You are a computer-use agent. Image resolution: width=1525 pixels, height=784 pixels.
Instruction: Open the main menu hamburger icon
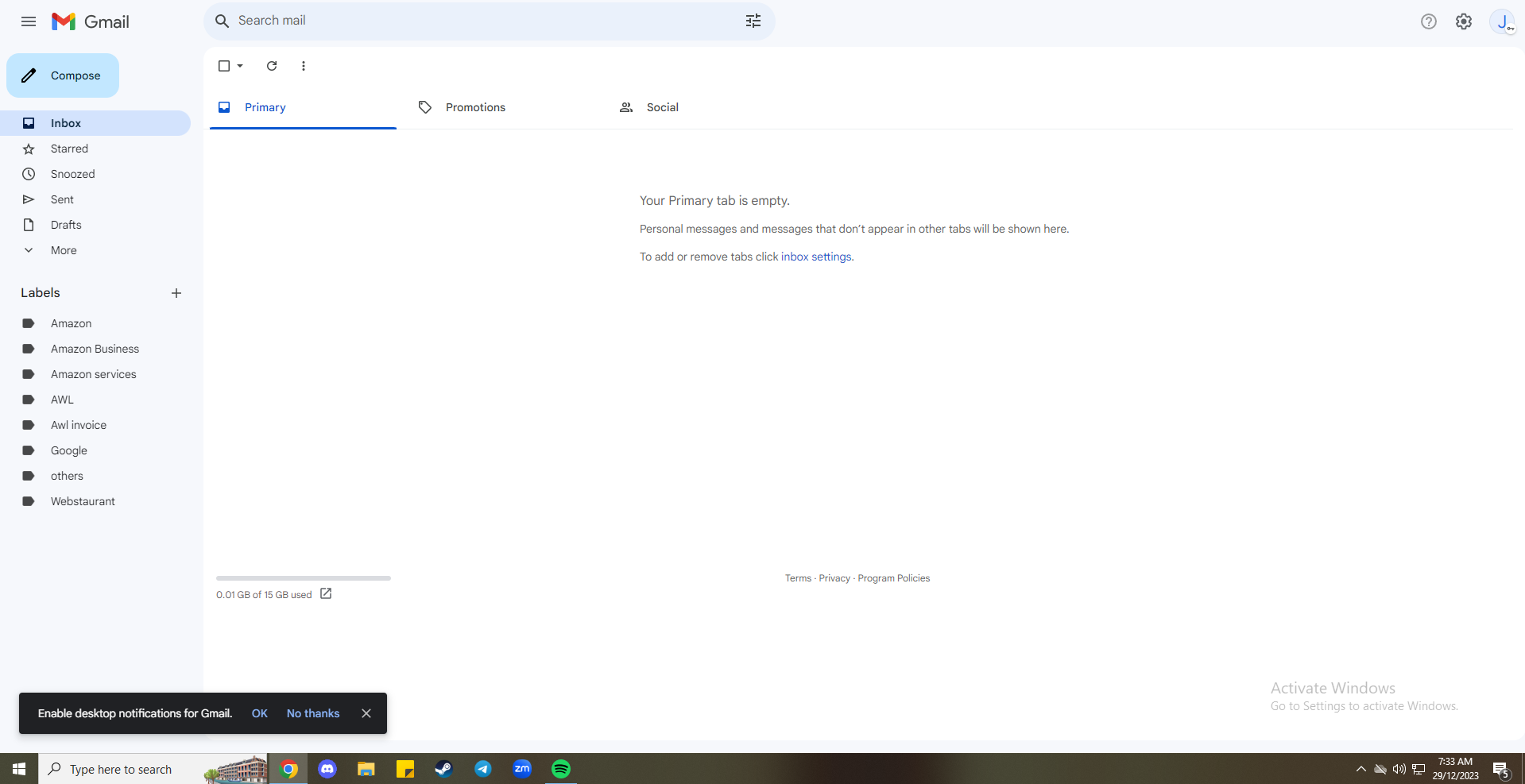29,21
